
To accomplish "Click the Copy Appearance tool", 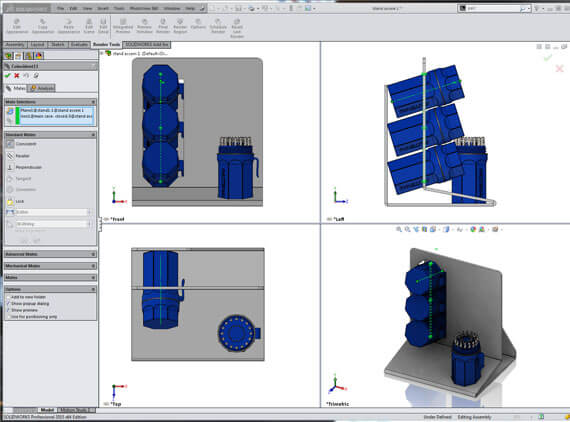I will 43,27.
